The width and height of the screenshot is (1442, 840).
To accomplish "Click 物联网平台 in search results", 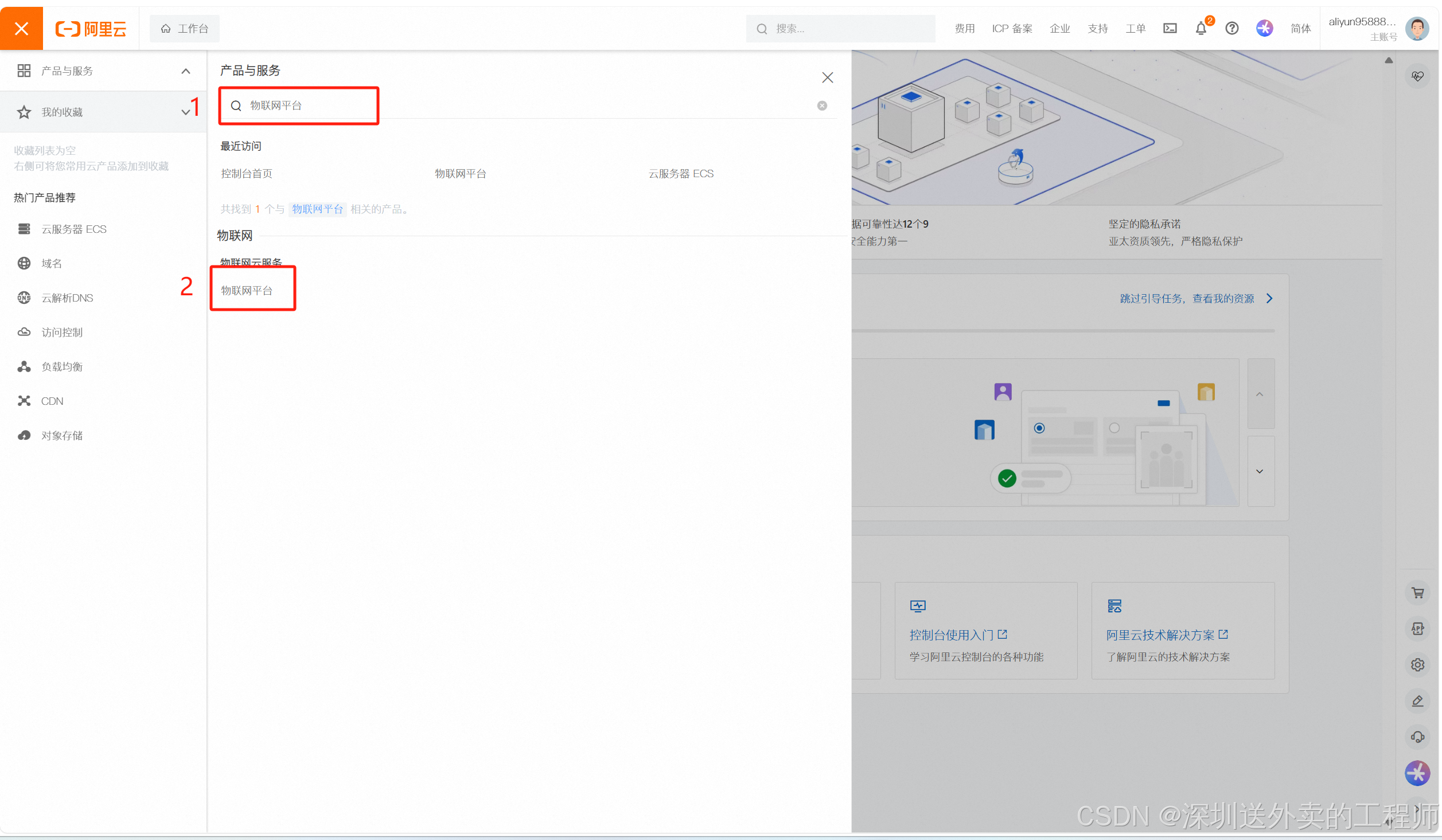I will tap(247, 291).
